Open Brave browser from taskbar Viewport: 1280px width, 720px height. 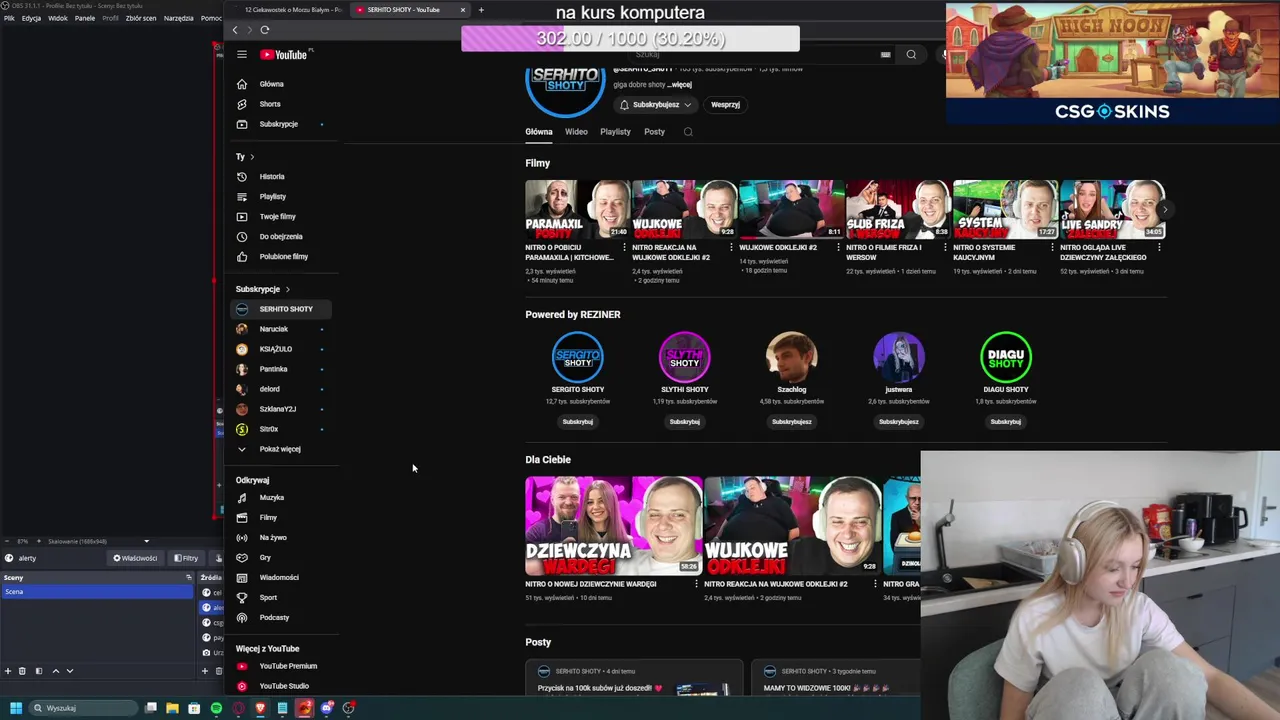260,708
